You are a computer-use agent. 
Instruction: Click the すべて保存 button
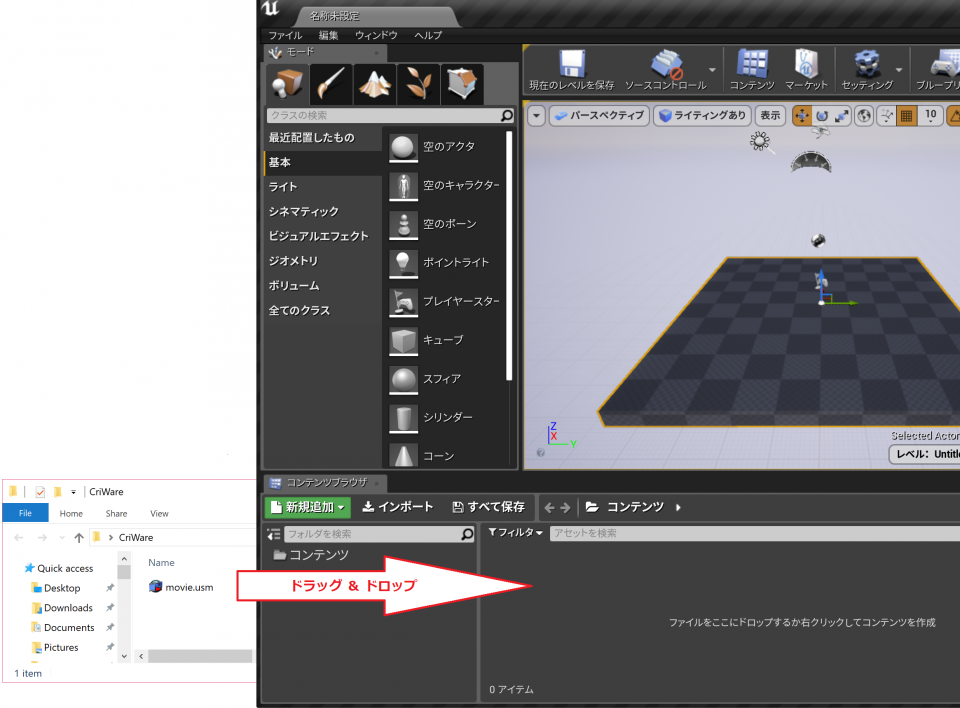pyautogui.click(x=488, y=507)
